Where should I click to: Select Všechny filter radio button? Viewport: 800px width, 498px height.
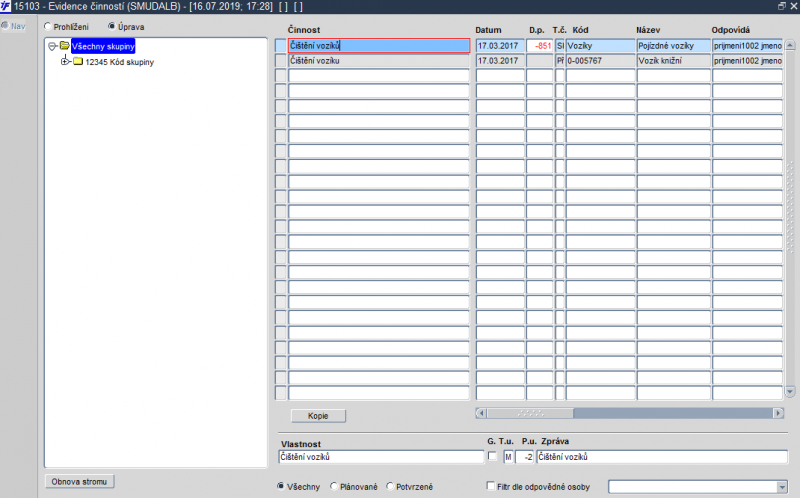281,486
